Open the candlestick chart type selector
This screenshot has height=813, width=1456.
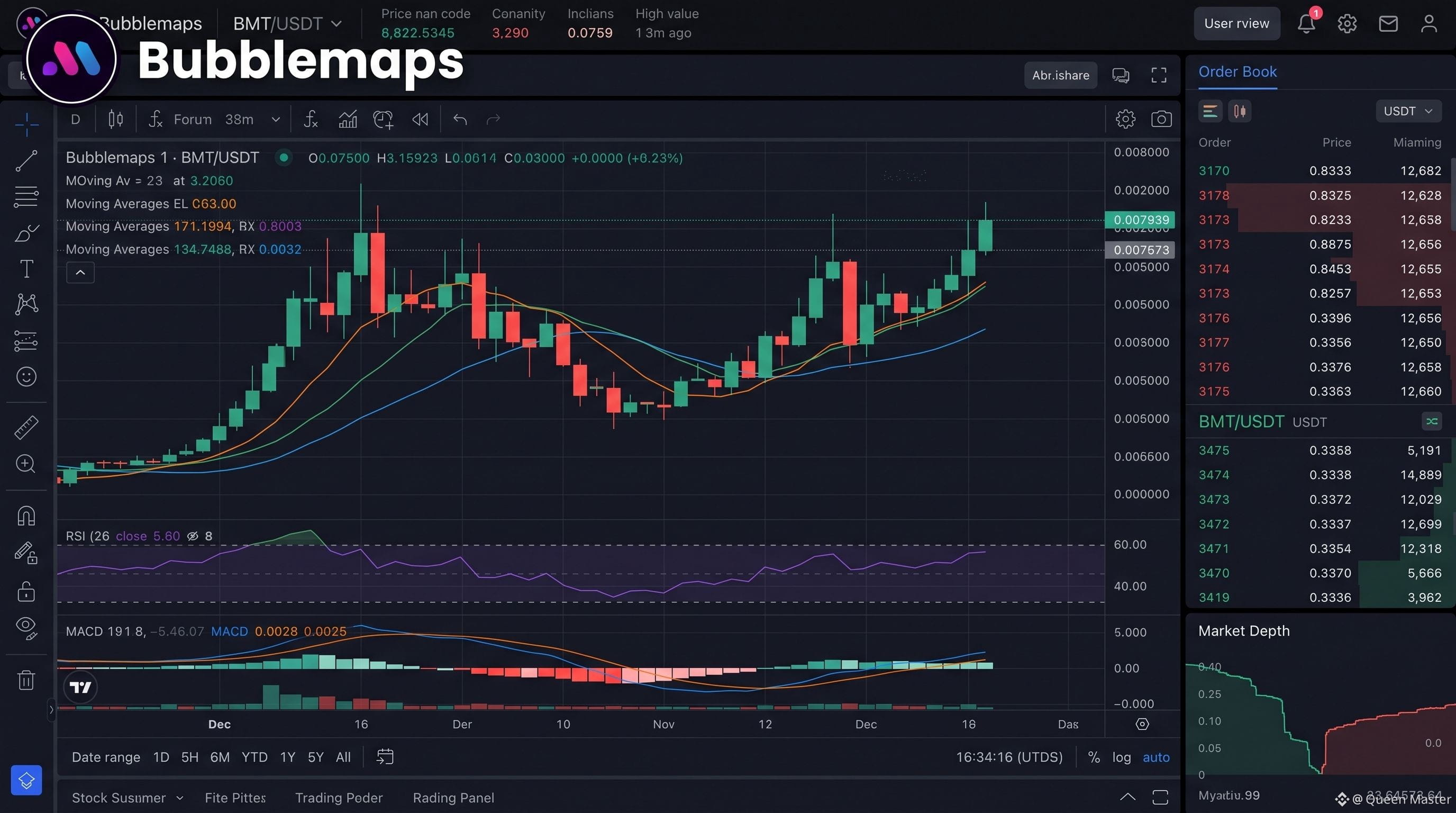pyautogui.click(x=116, y=119)
